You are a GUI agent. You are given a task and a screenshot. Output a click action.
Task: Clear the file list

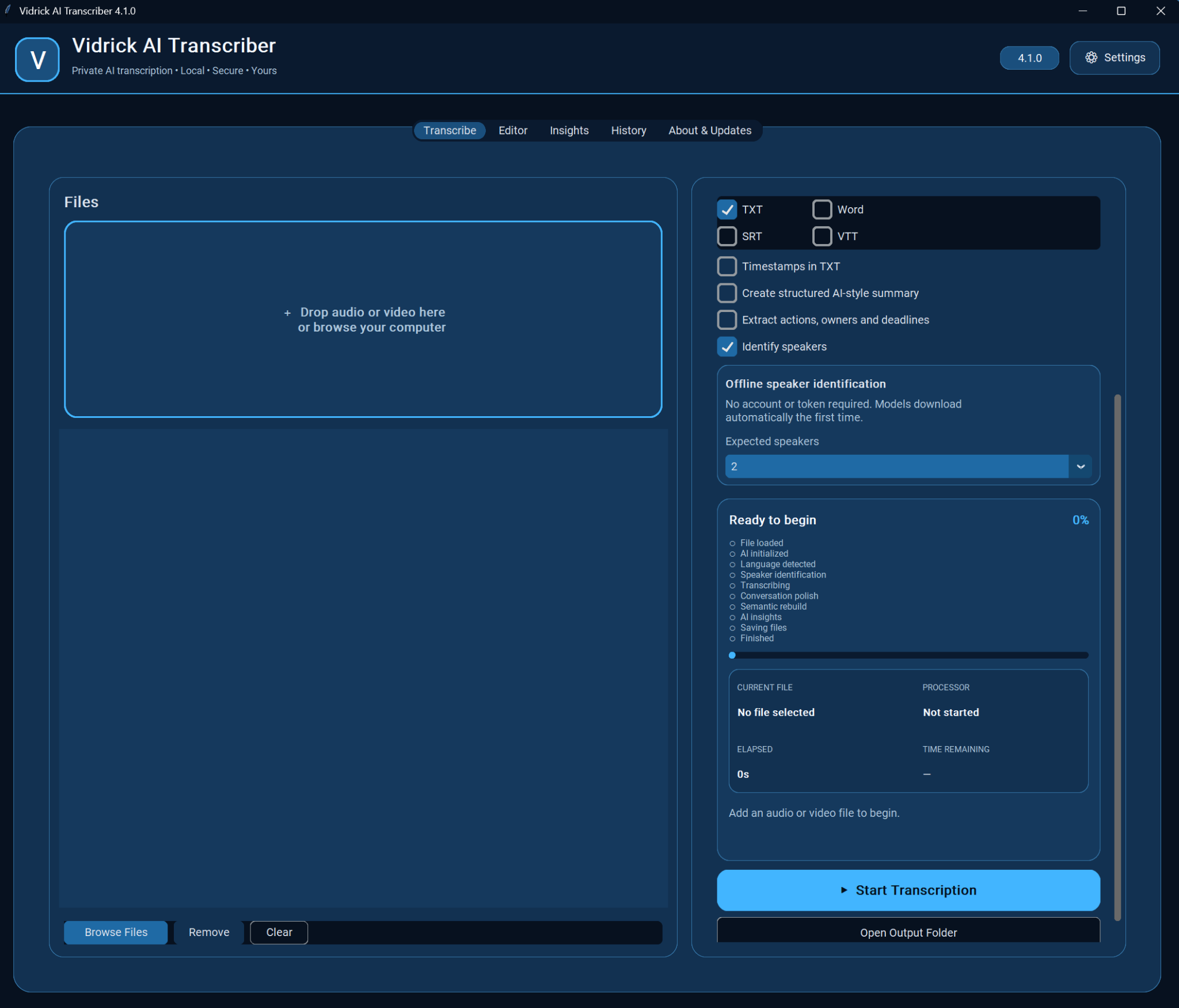(x=279, y=932)
